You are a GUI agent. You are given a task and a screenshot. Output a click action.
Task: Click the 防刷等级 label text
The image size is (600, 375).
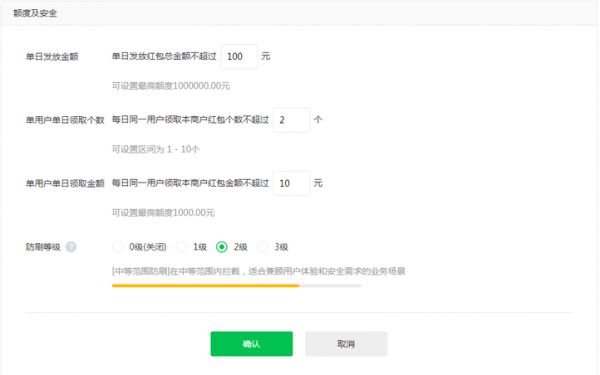(43, 247)
